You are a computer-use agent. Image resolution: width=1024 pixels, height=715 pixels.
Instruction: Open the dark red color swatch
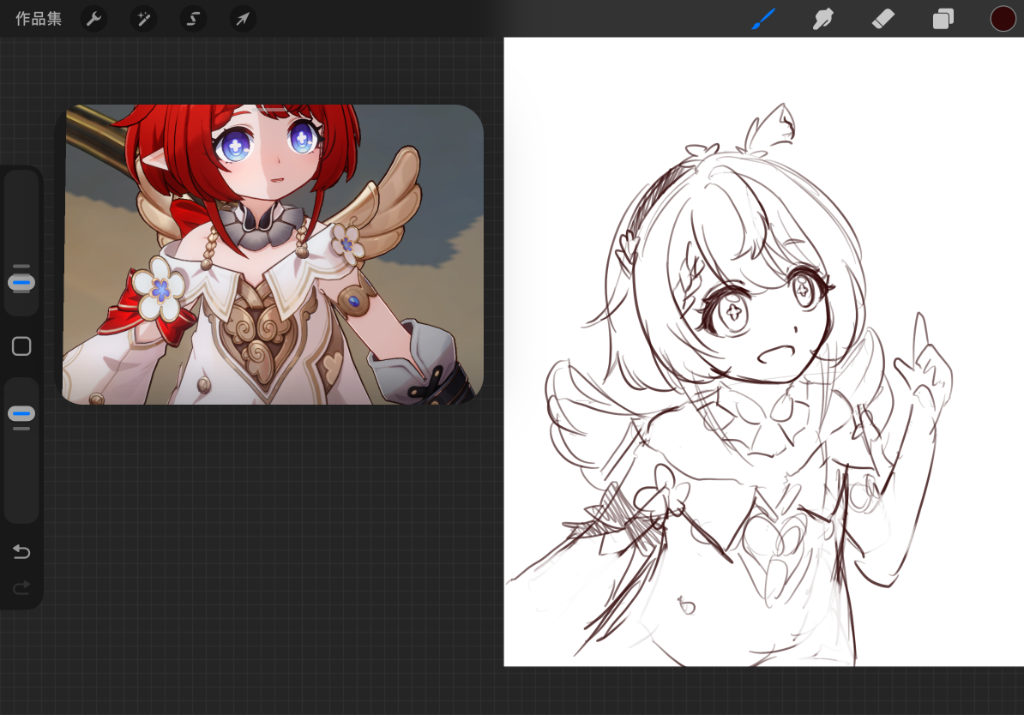pyautogui.click(x=1003, y=19)
